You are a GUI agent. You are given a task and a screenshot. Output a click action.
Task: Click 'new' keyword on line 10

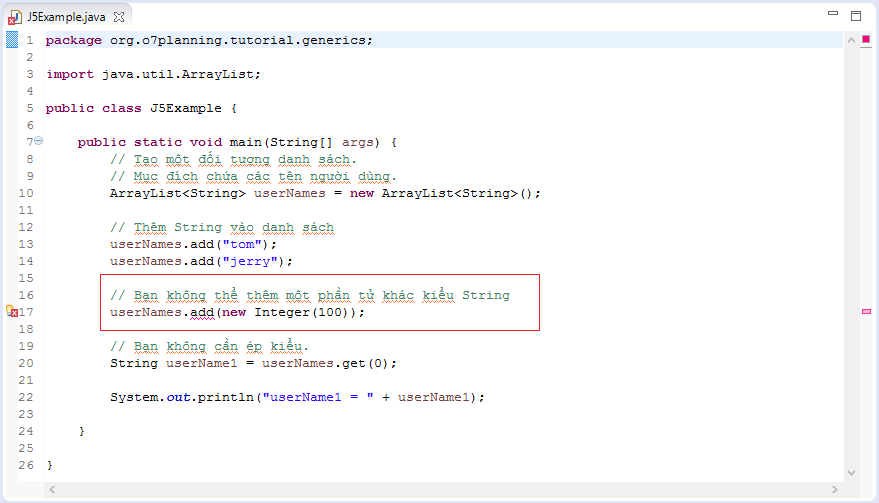(362, 193)
